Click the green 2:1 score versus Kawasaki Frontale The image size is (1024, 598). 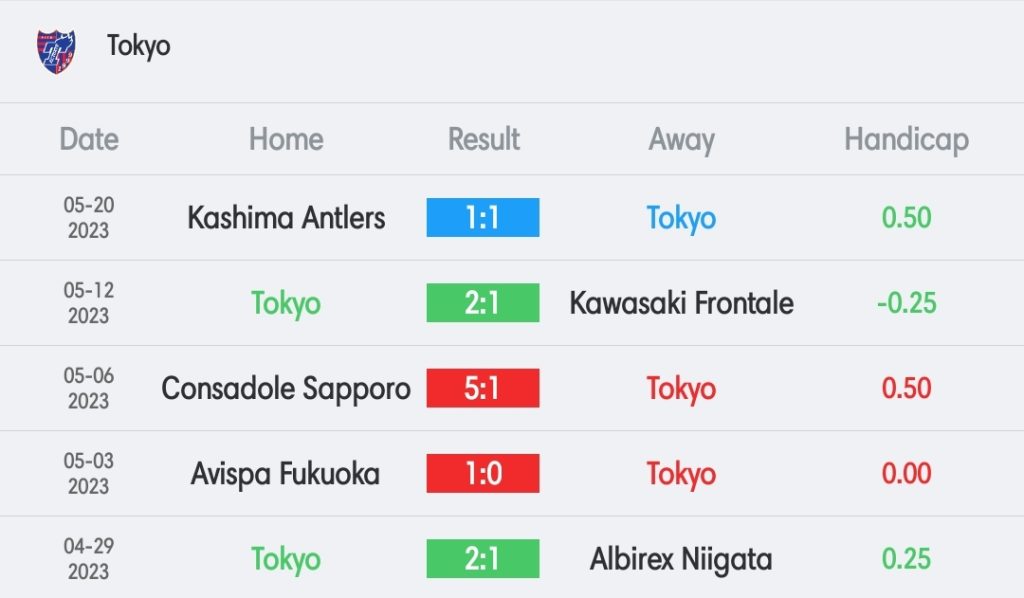[483, 303]
